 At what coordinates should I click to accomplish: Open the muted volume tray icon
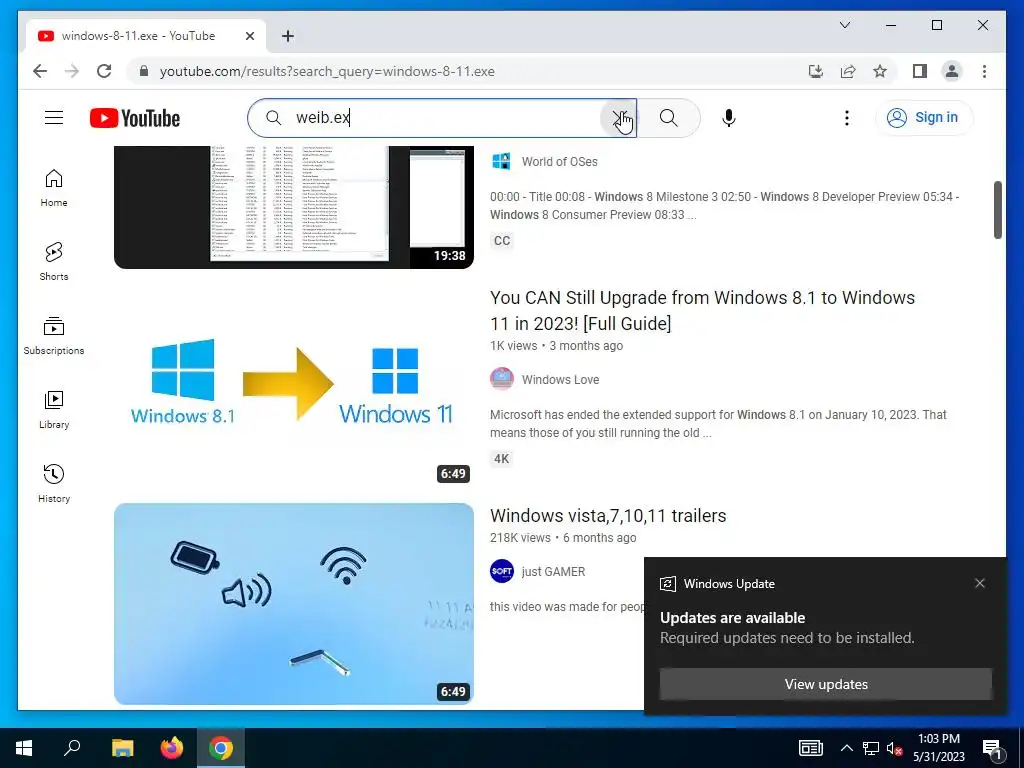pyautogui.click(x=895, y=748)
